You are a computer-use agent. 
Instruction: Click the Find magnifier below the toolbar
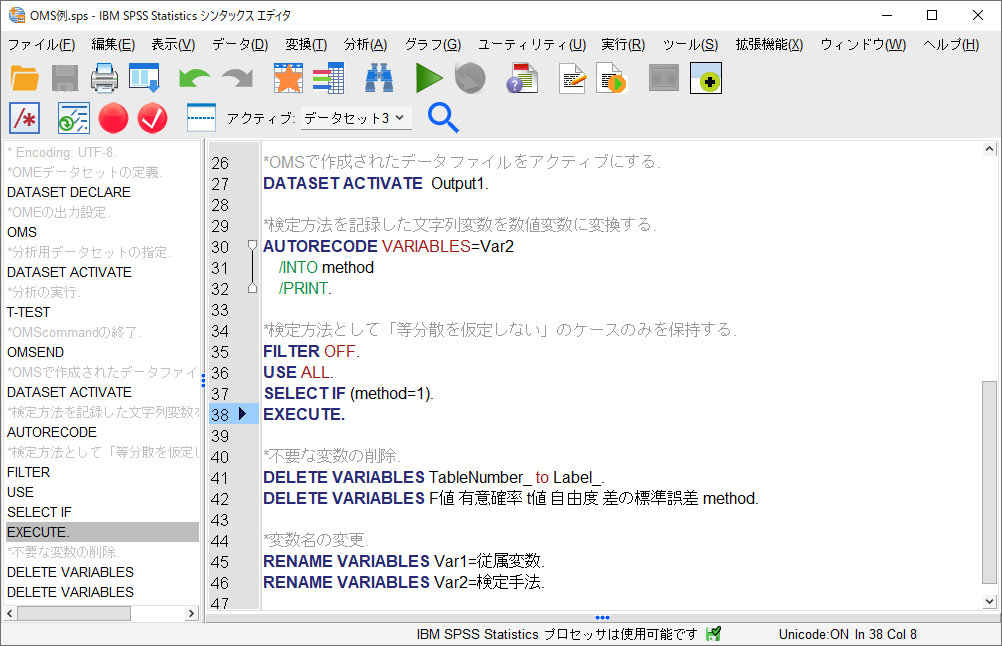(443, 117)
